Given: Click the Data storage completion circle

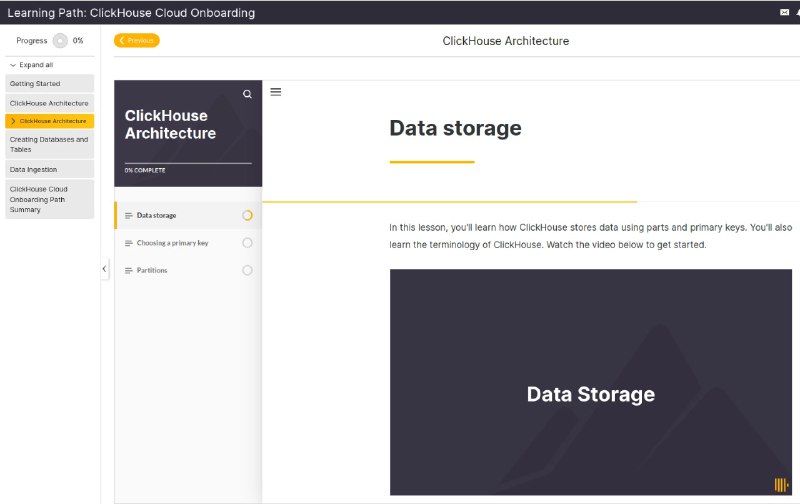Looking at the screenshot, I should [x=247, y=215].
